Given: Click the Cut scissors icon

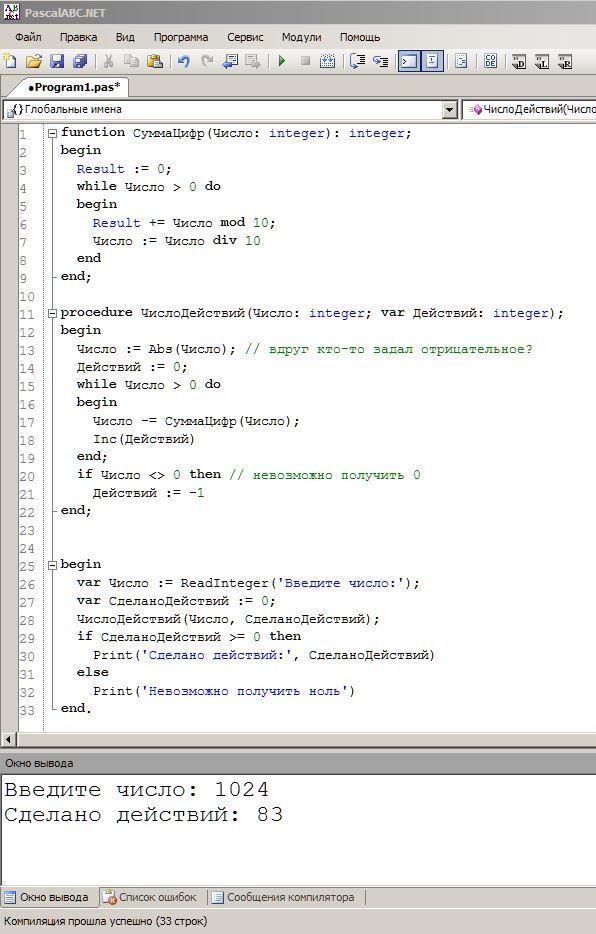Looking at the screenshot, I should pos(108,61).
